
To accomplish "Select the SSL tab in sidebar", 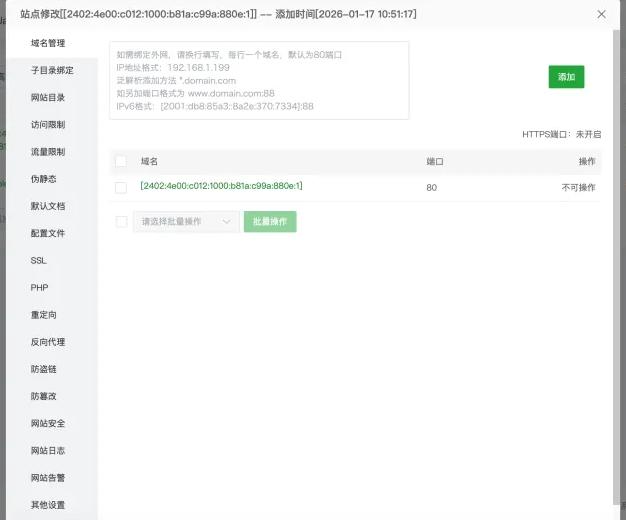I will click(39, 260).
